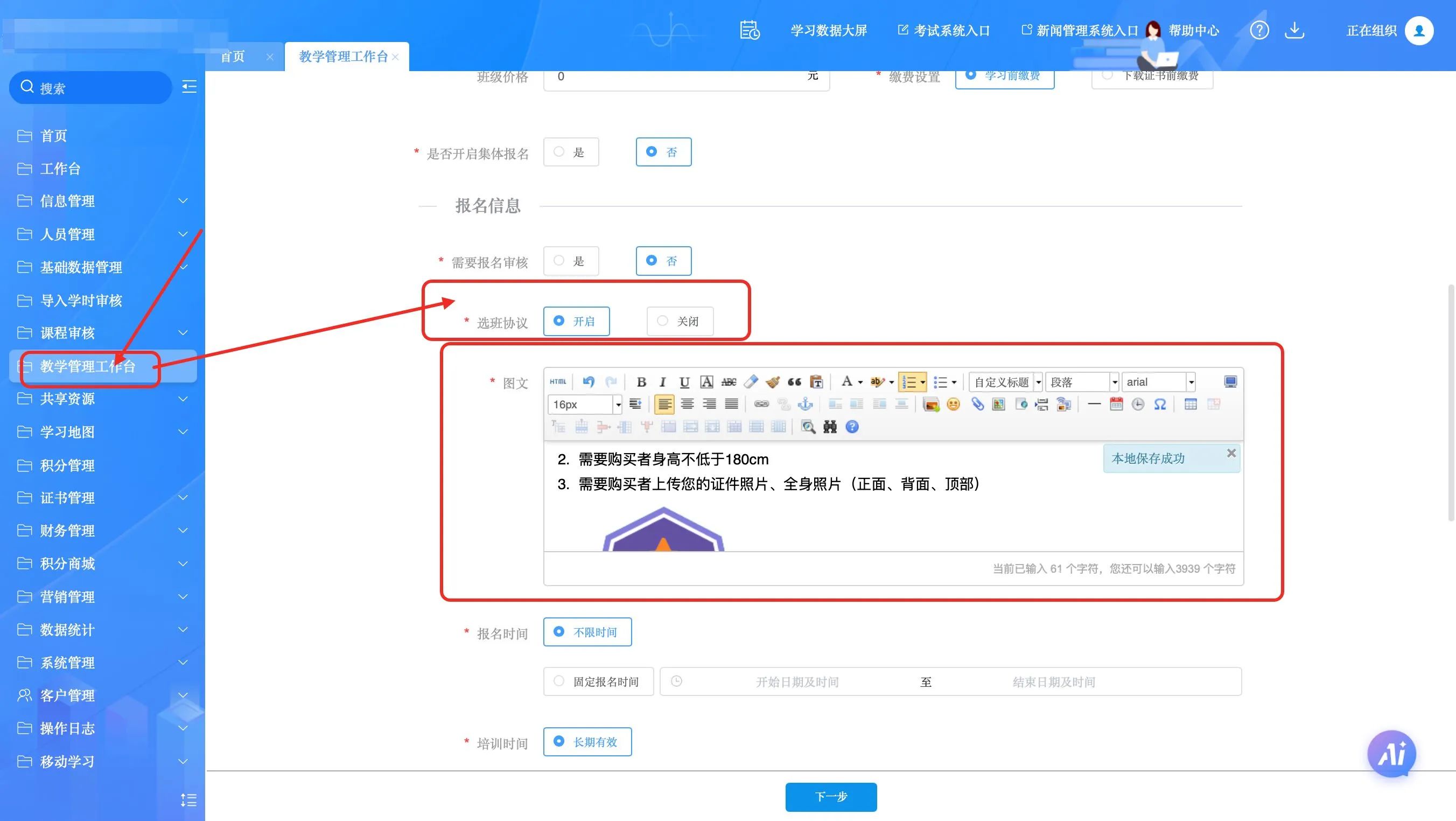The height and width of the screenshot is (821, 1456).
Task: Insert special character with omega icon
Action: point(1160,403)
